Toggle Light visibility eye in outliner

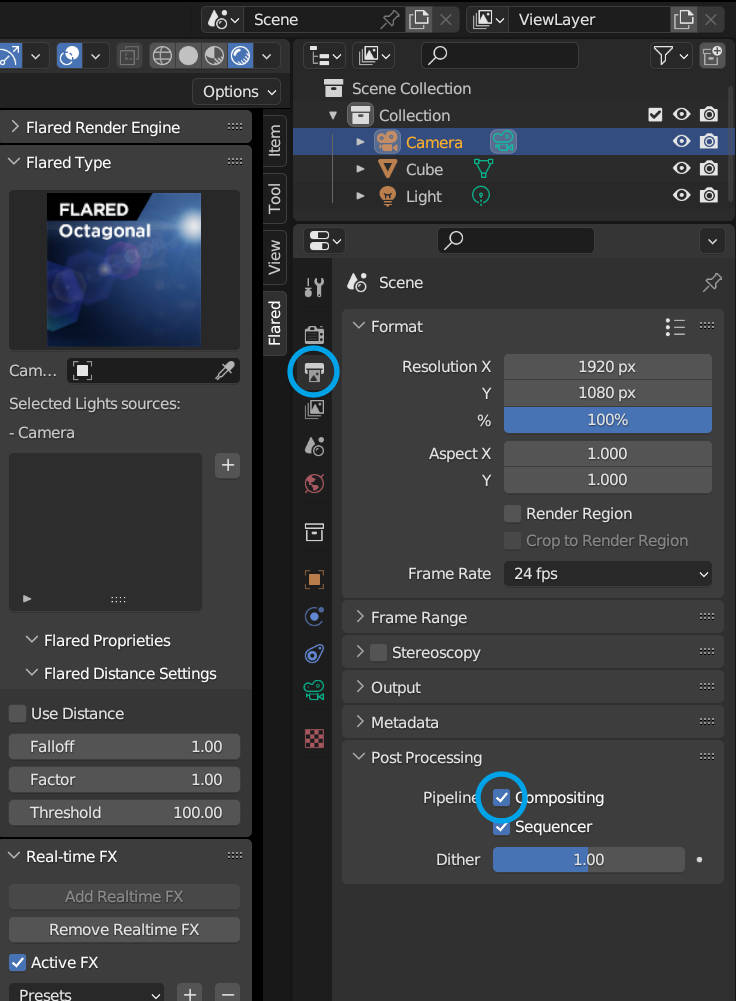(x=681, y=195)
